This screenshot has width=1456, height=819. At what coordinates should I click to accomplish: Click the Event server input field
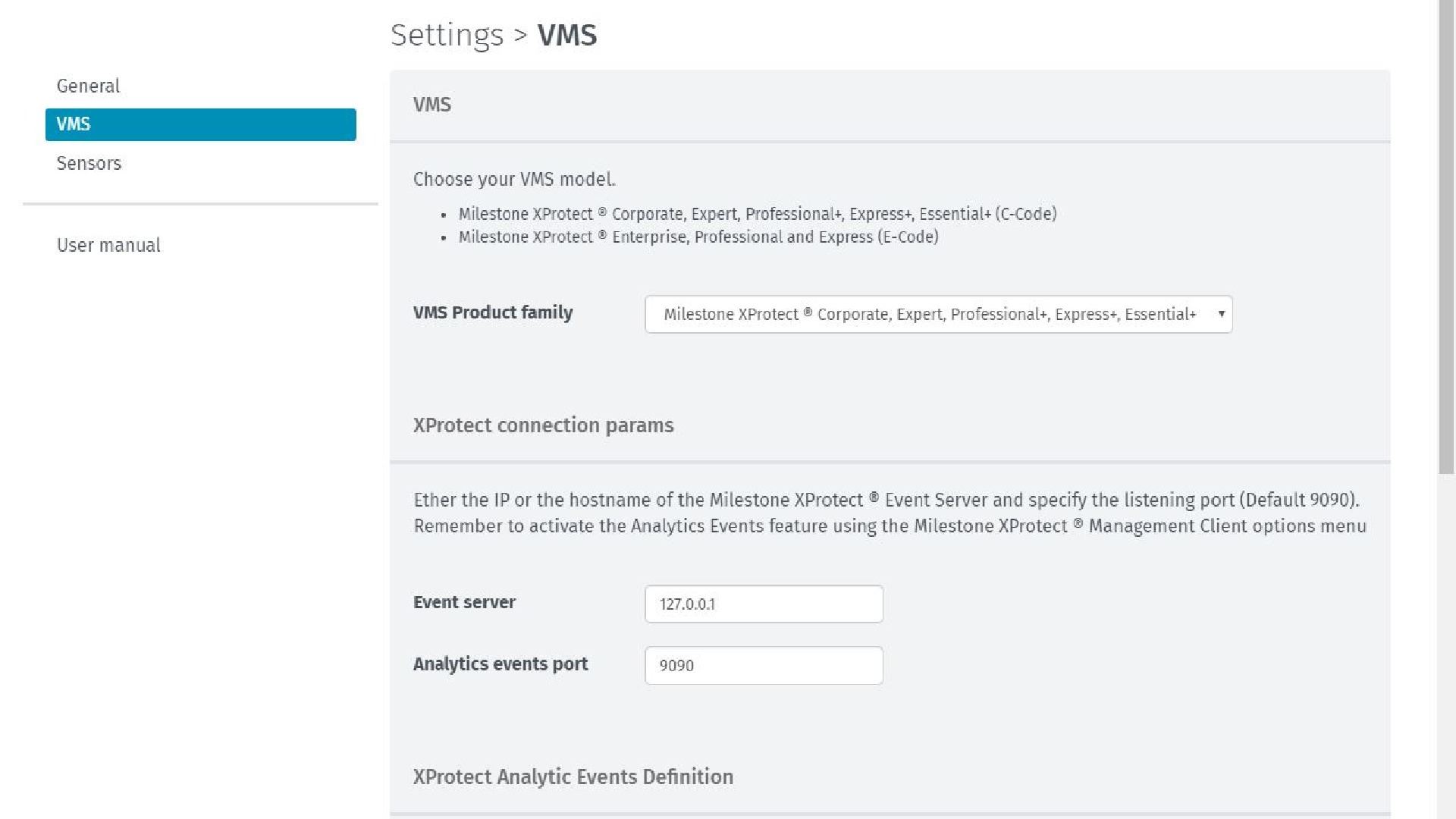[764, 604]
